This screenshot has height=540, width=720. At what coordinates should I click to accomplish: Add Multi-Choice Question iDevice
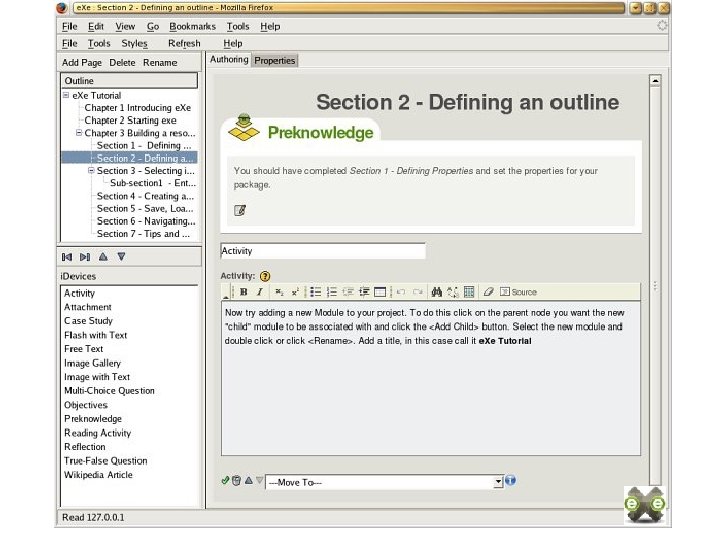109,391
